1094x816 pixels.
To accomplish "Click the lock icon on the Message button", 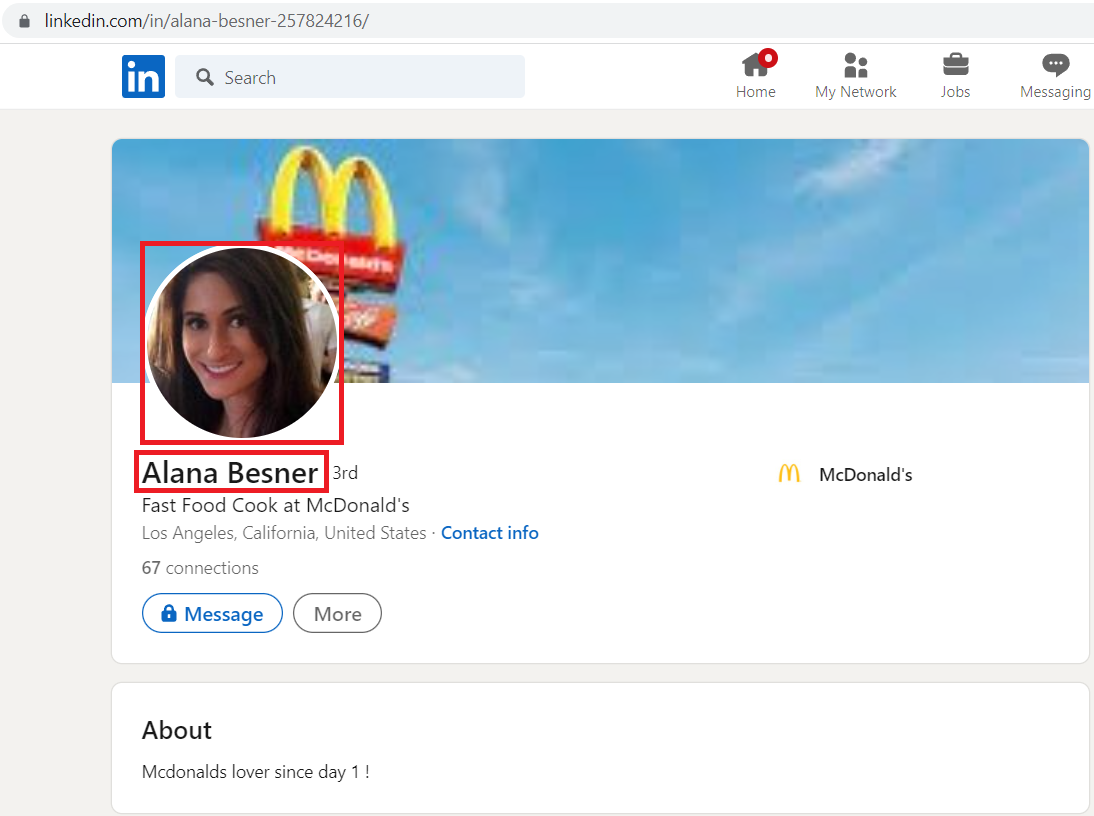I will [169, 613].
